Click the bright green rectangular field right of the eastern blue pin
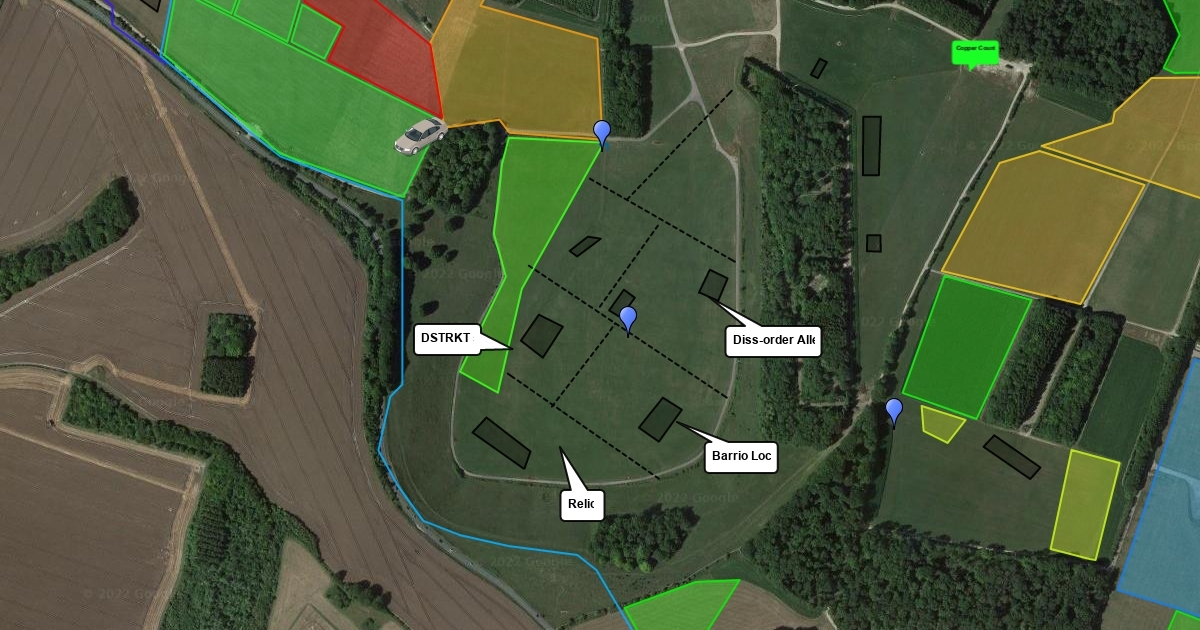 tap(966, 347)
